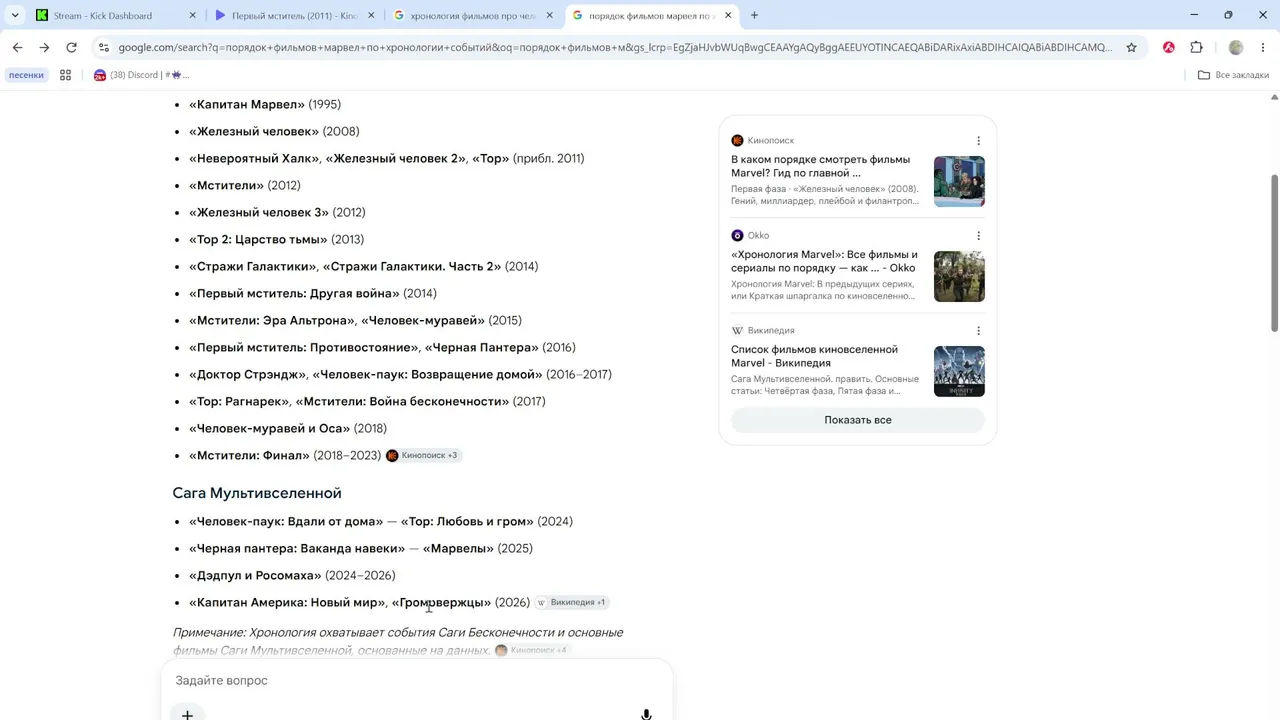Close the active порядок фильмов марвел tab
Image resolution: width=1280 pixels, height=720 pixels.
tap(728, 15)
